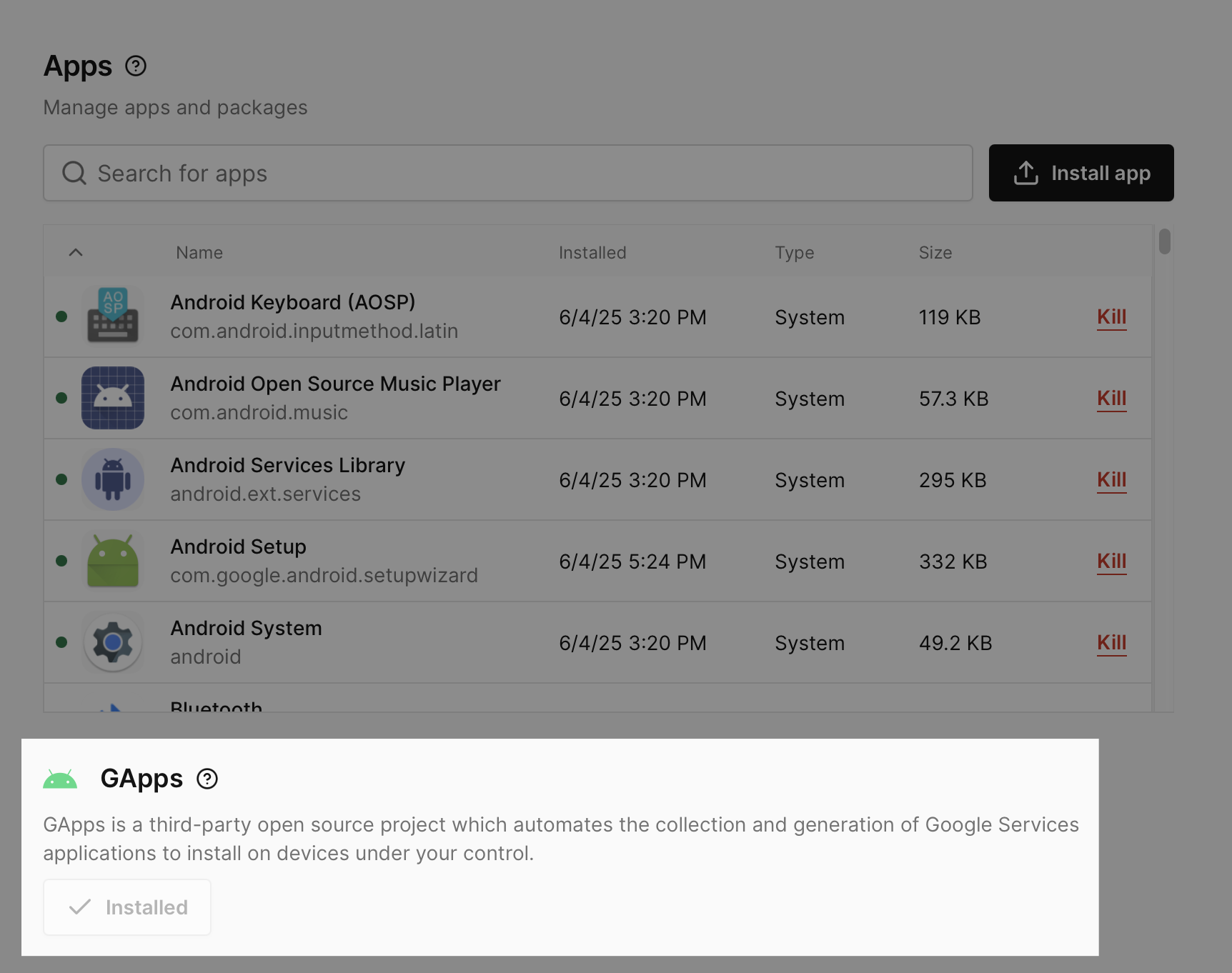The height and width of the screenshot is (973, 1232).
Task: Select the com.google.android.setupwizard package name
Action: pos(324,576)
